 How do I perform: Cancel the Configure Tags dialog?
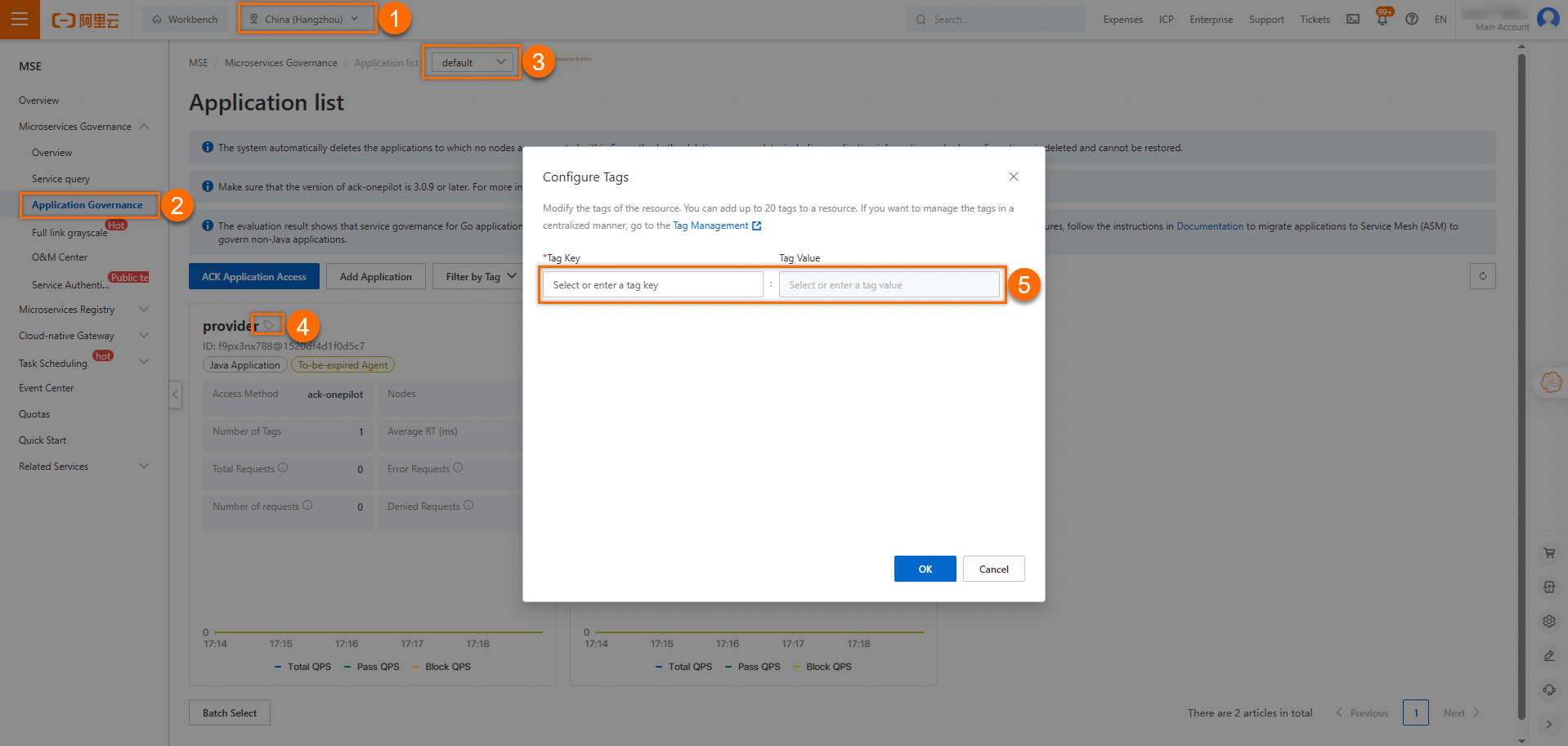[994, 569]
